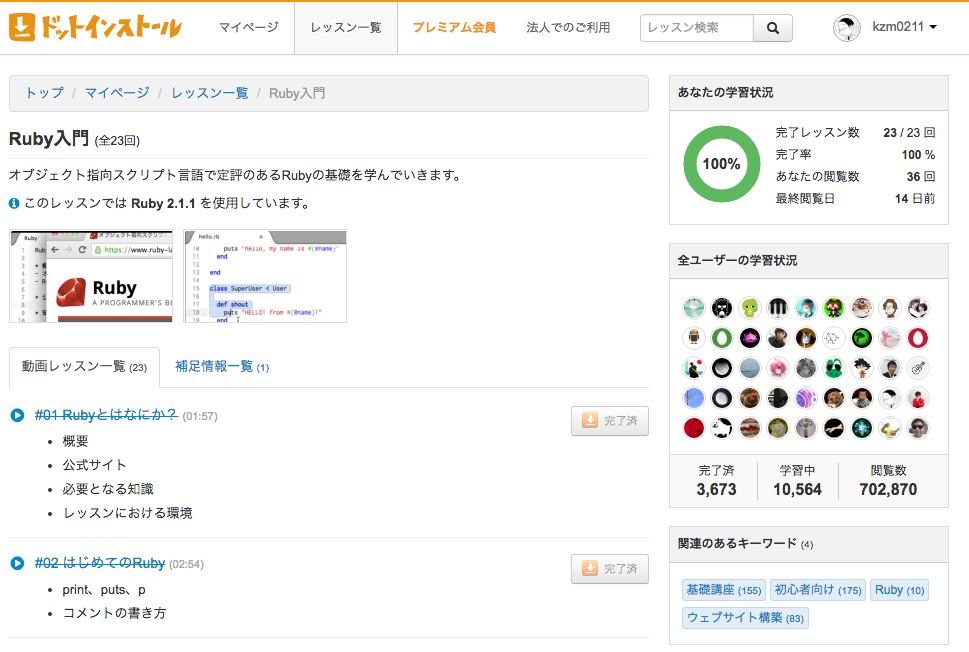Click the 基礎講座 (155) keyword tag
969x652 pixels.
(x=724, y=590)
